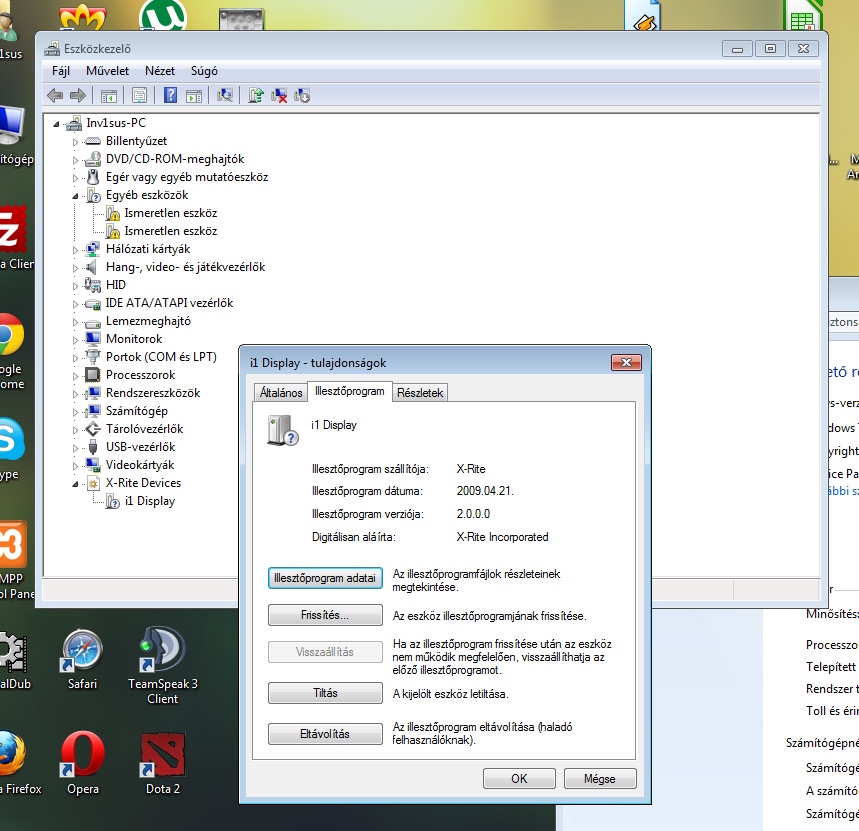The width and height of the screenshot is (859, 831).
Task: Click the Inv1sus-PC computer icon
Action: (x=73, y=123)
